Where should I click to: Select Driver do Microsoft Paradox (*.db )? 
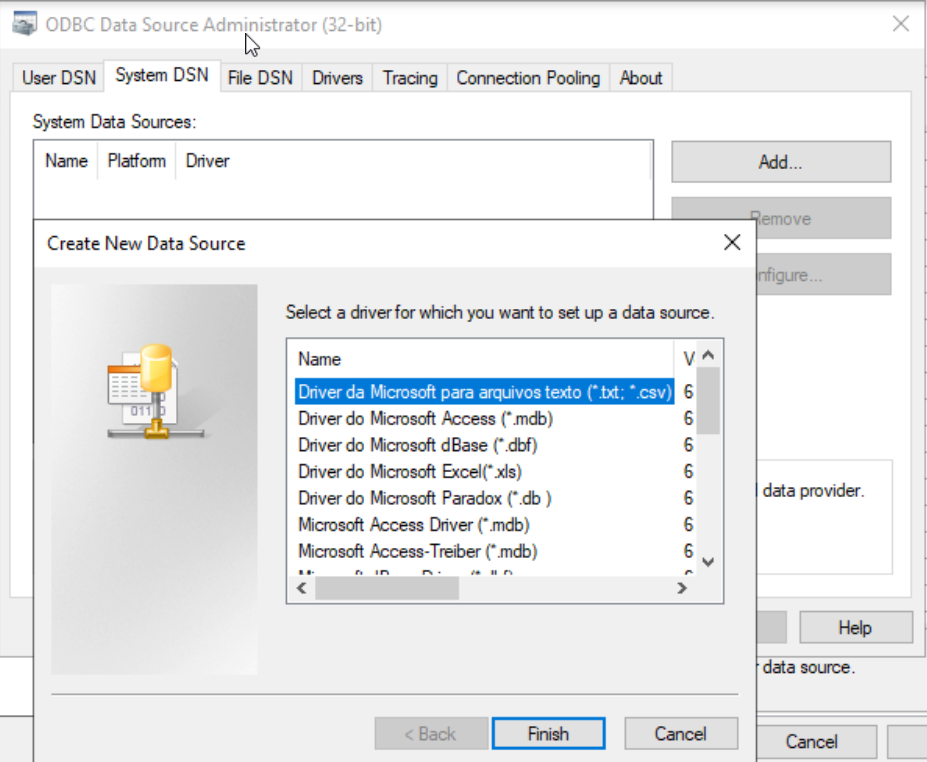pos(424,498)
